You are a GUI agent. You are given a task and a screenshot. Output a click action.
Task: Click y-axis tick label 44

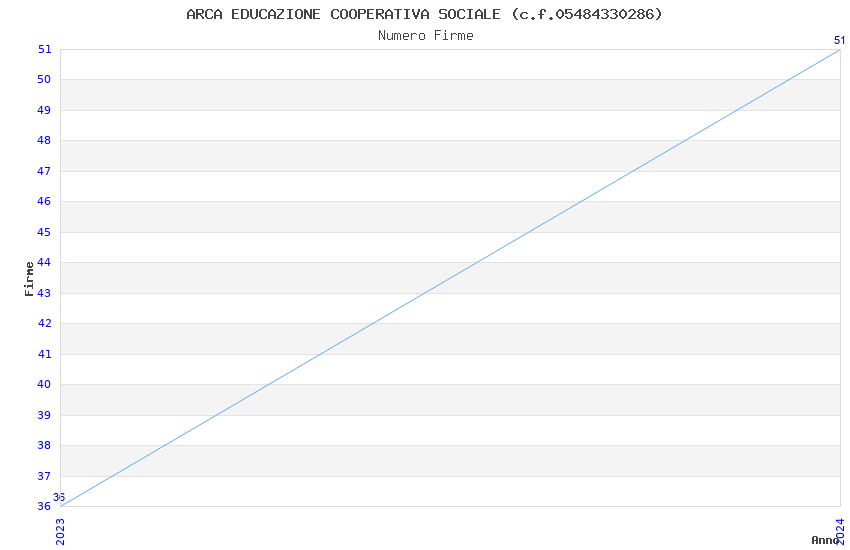click(44, 262)
